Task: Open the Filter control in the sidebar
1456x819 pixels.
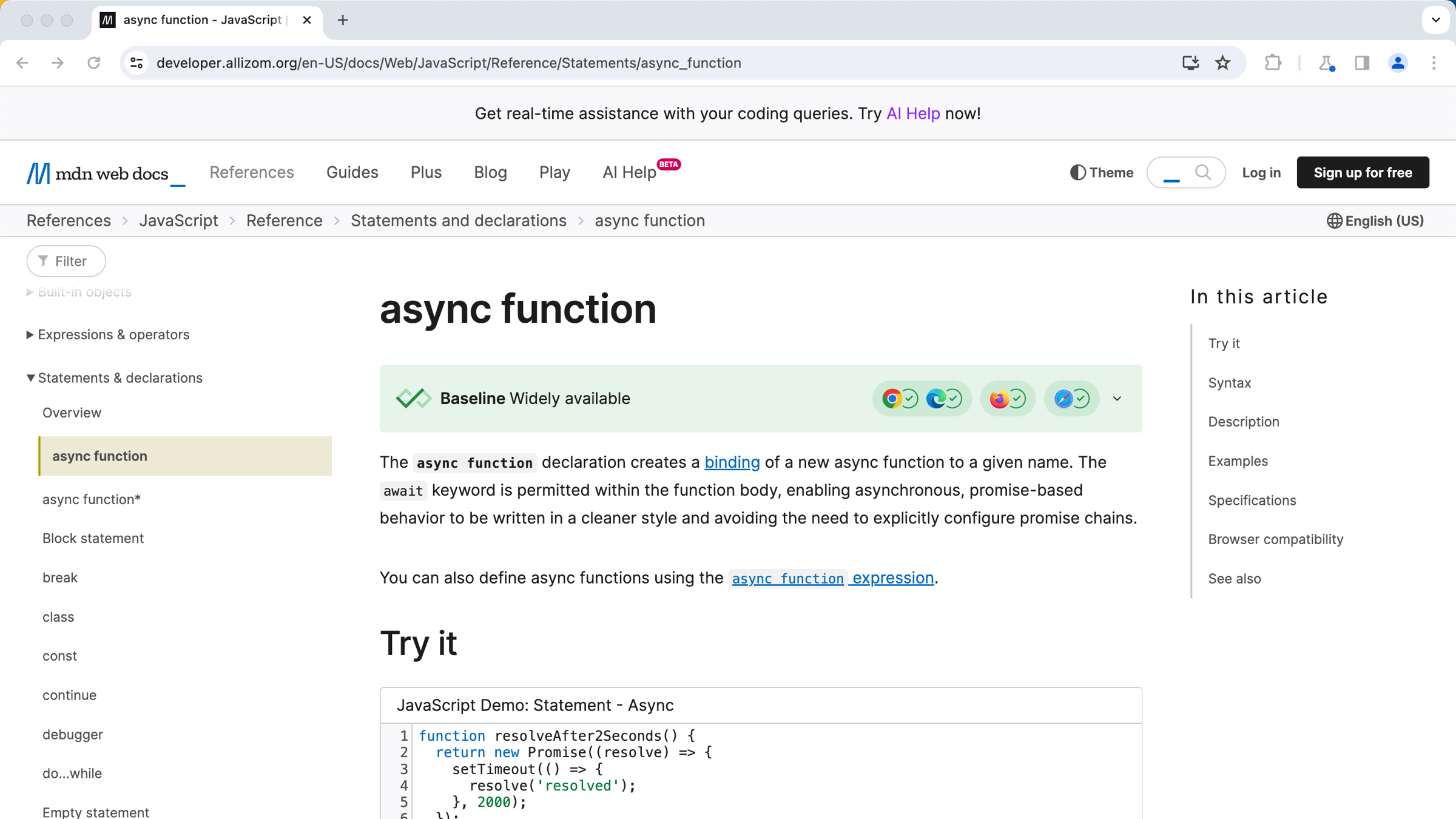Action: tap(66, 261)
